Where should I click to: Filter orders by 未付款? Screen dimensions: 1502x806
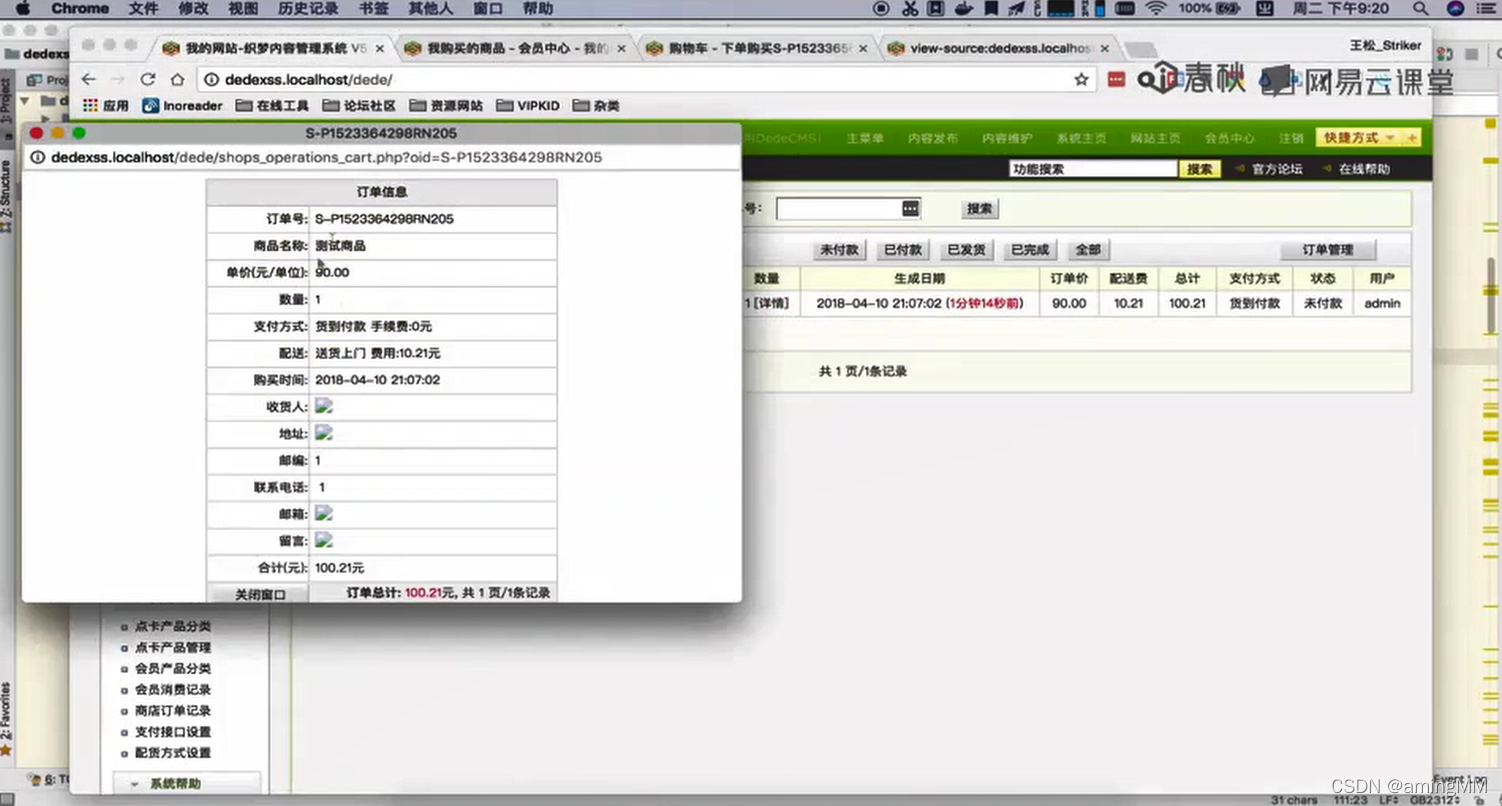click(839, 250)
